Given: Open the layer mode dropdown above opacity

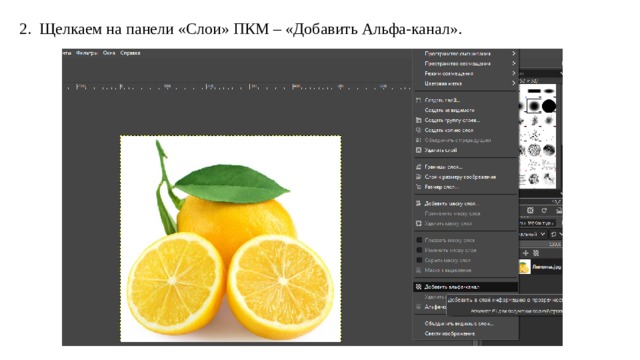Looking at the screenshot, I should (x=533, y=234).
